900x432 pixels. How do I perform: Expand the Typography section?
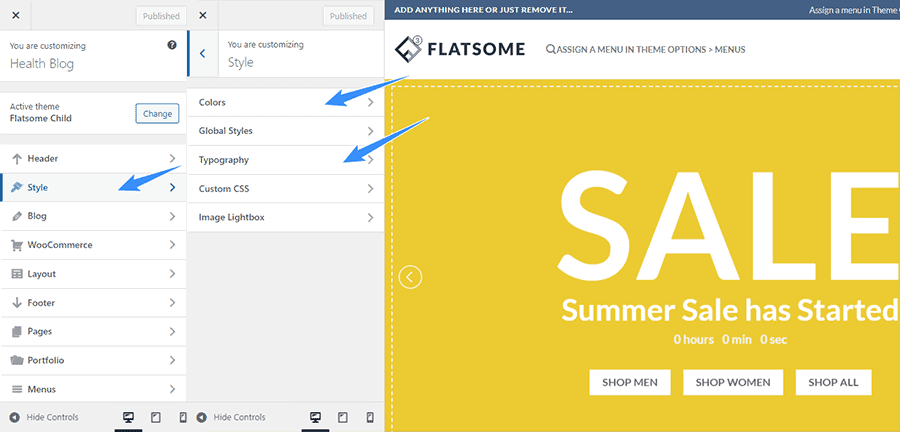(x=286, y=160)
